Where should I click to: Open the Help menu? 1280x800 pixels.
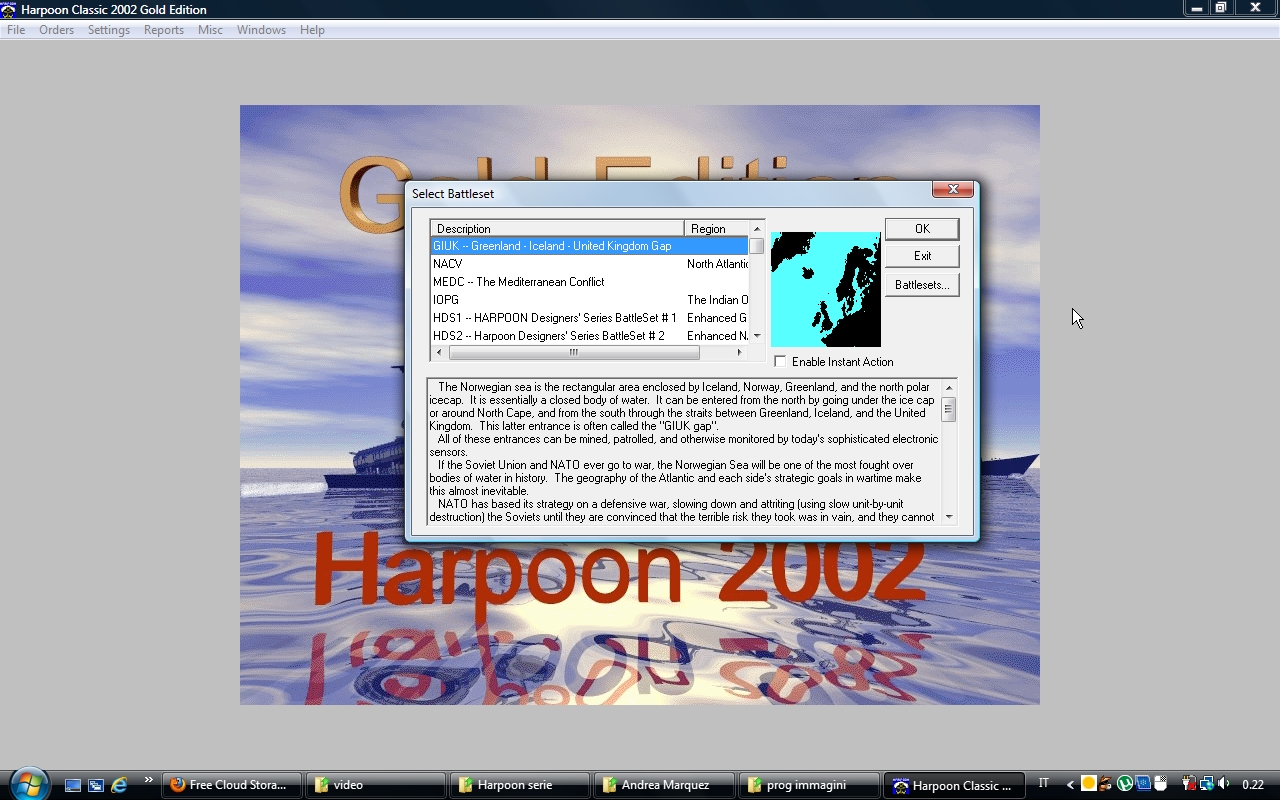coord(312,30)
